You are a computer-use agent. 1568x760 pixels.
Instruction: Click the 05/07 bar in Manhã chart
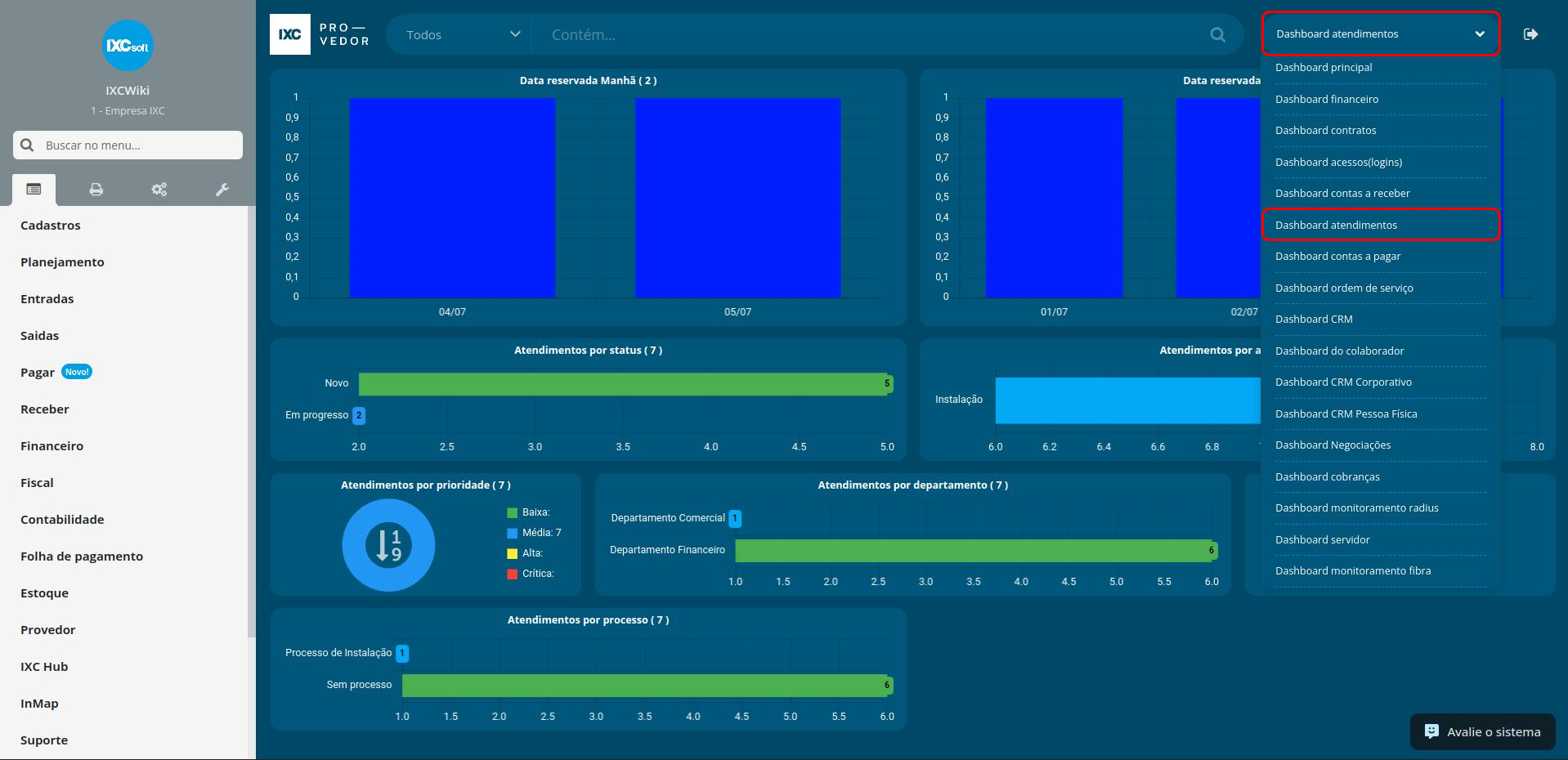[x=737, y=198]
